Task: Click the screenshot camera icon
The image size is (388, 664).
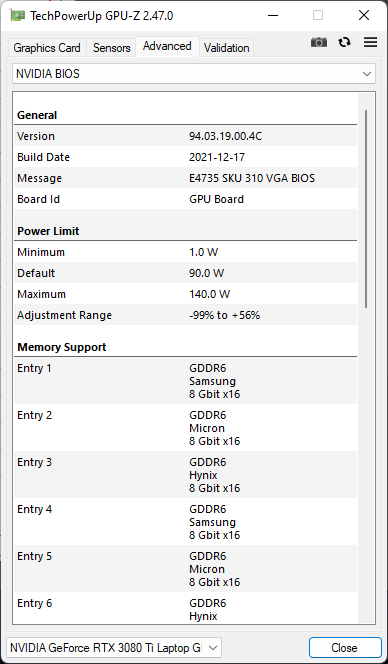Action: [319, 42]
